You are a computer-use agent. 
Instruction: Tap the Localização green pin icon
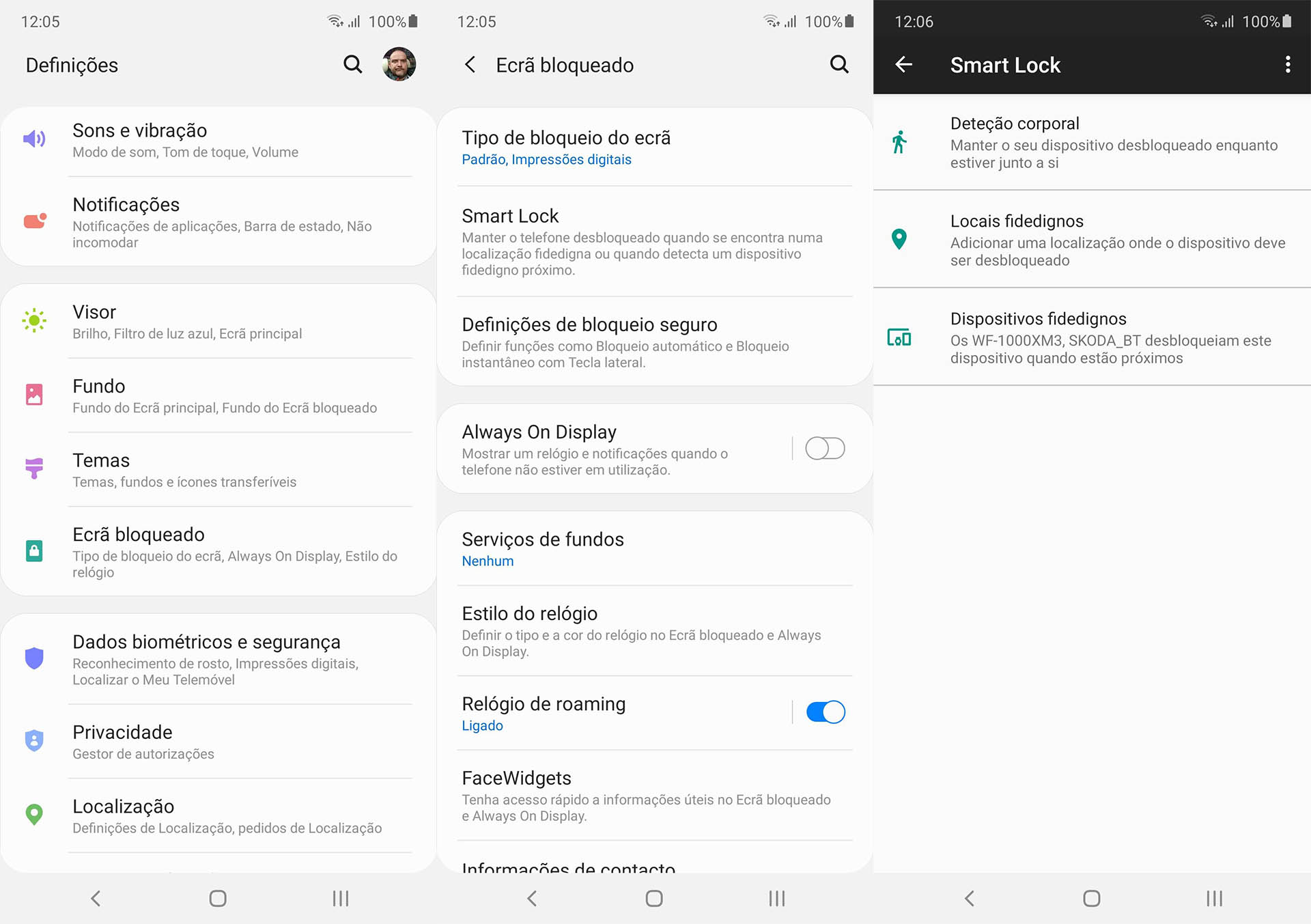coord(34,814)
